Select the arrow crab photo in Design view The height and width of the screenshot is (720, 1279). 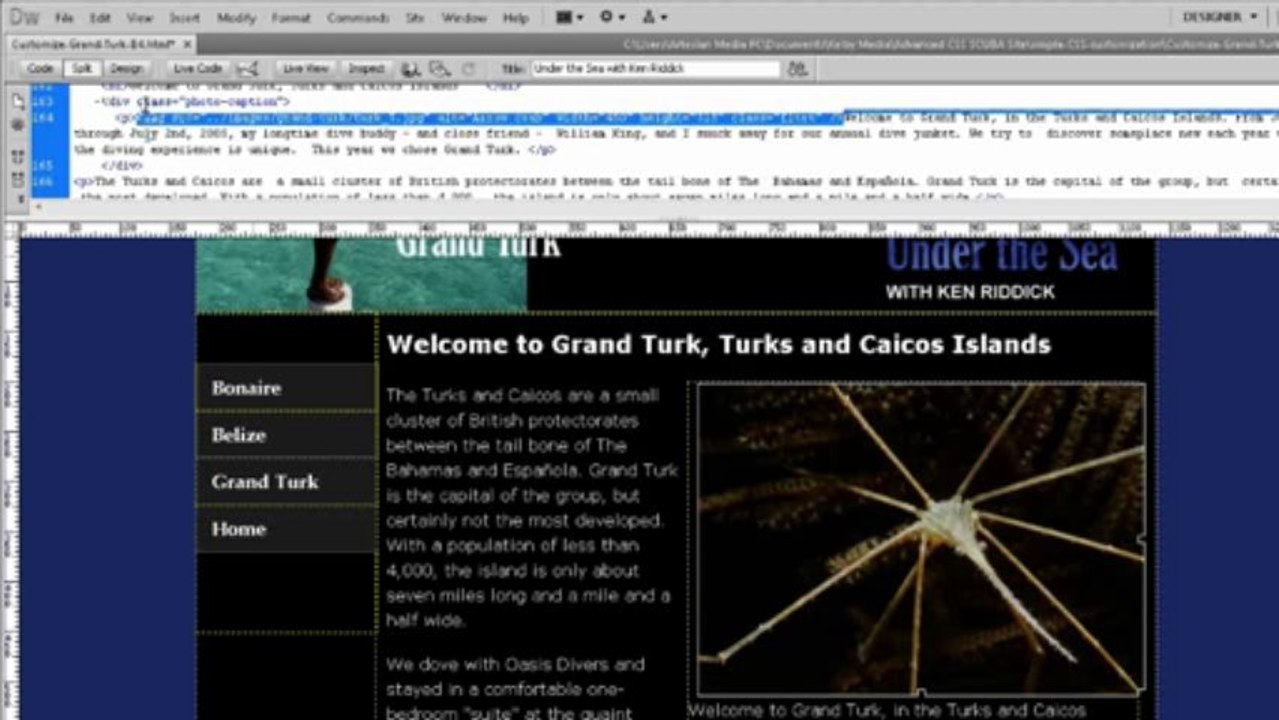921,538
